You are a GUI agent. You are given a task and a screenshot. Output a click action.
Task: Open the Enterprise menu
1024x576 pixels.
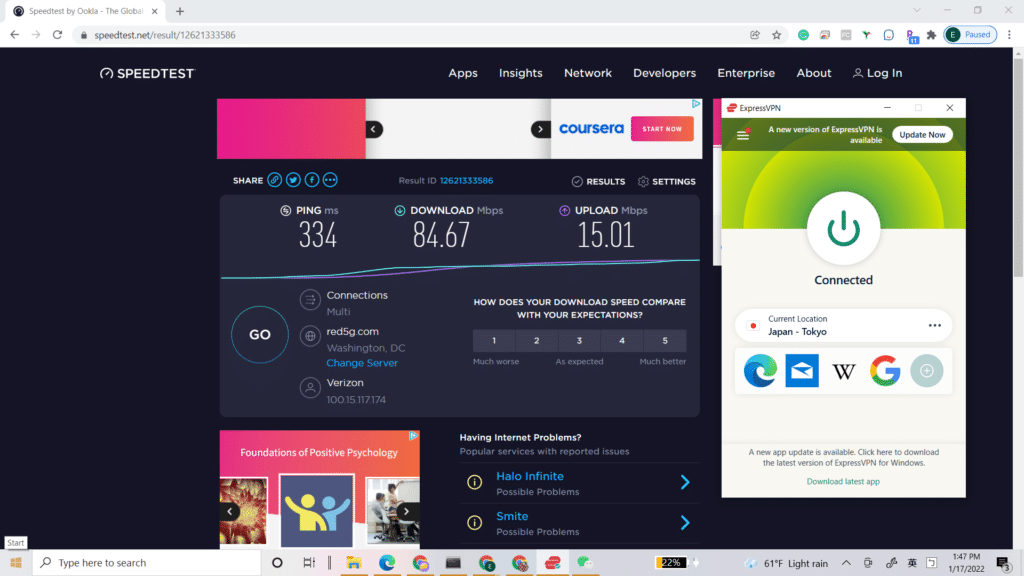pos(746,73)
